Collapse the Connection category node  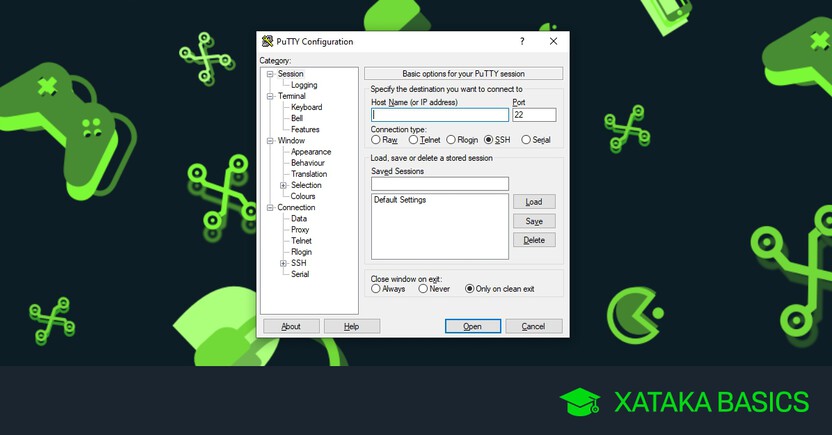point(270,207)
